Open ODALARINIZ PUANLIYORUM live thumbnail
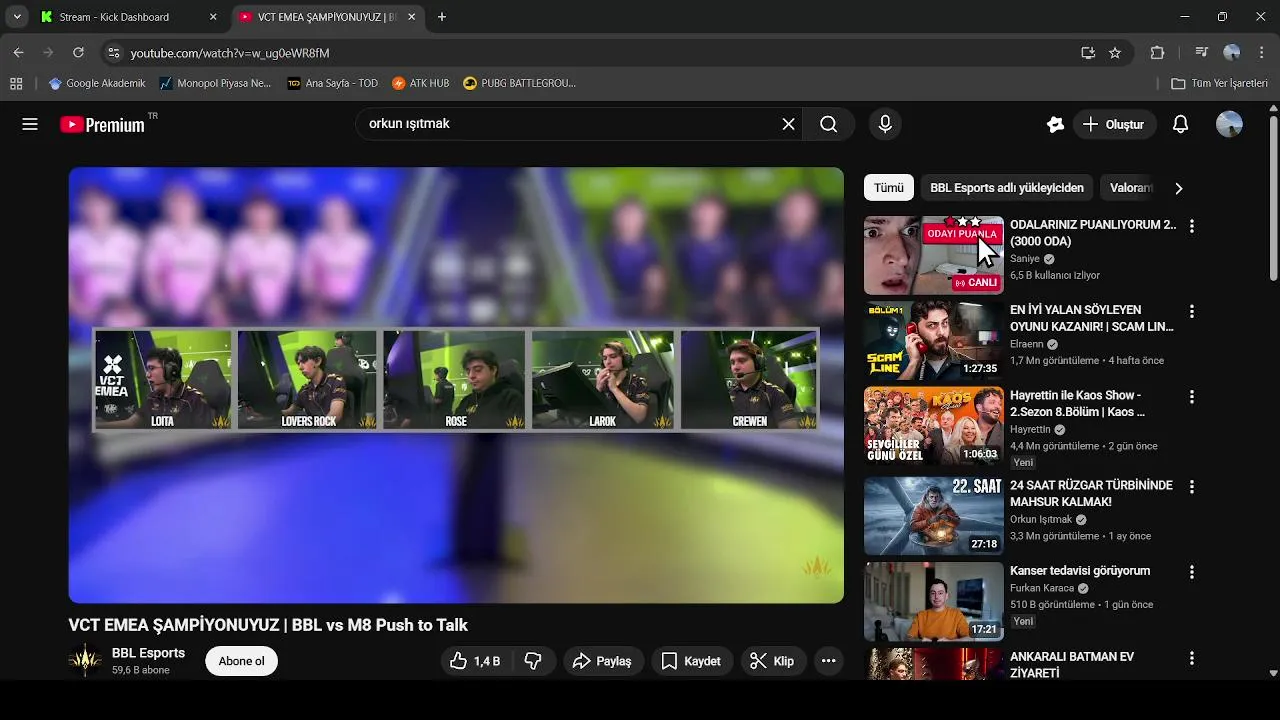The width and height of the screenshot is (1280, 720). click(x=933, y=255)
